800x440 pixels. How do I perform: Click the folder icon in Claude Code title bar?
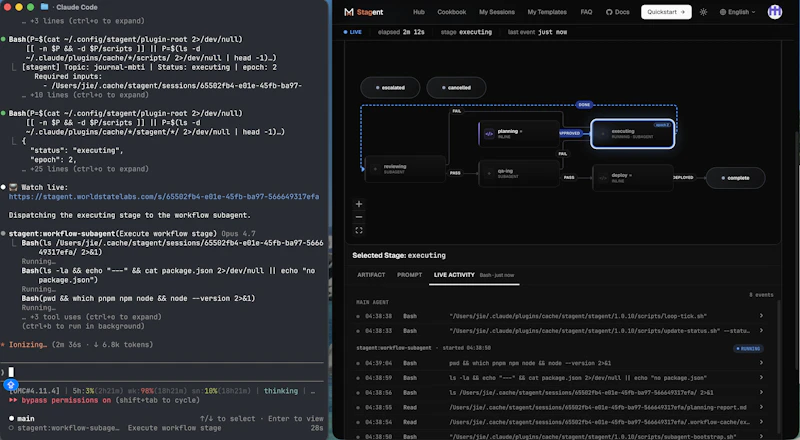tap(44, 7)
